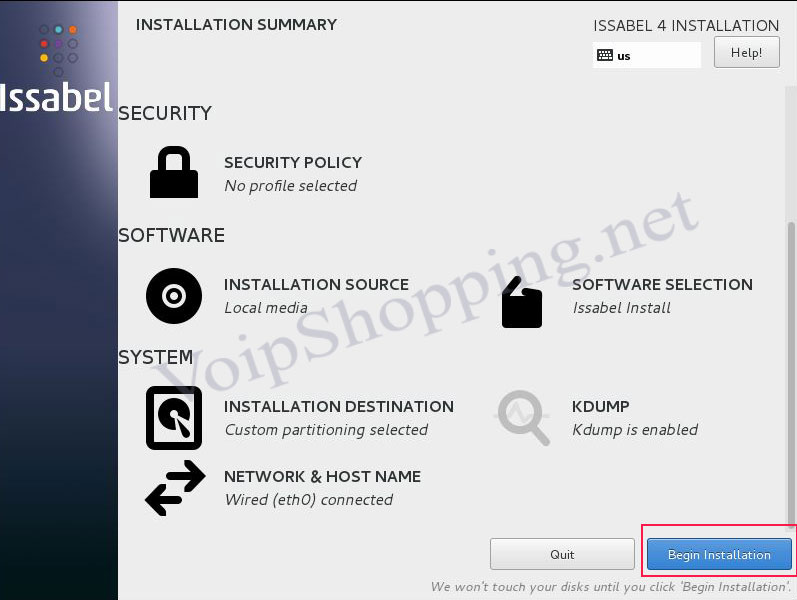
Task: Click the Issabel logo in sidebar
Action: [56, 69]
